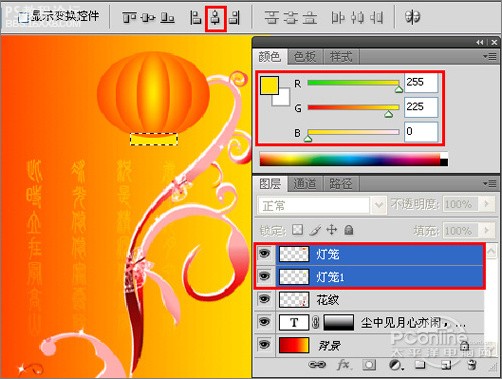Click the B value field showing 0

pyautogui.click(x=421, y=132)
